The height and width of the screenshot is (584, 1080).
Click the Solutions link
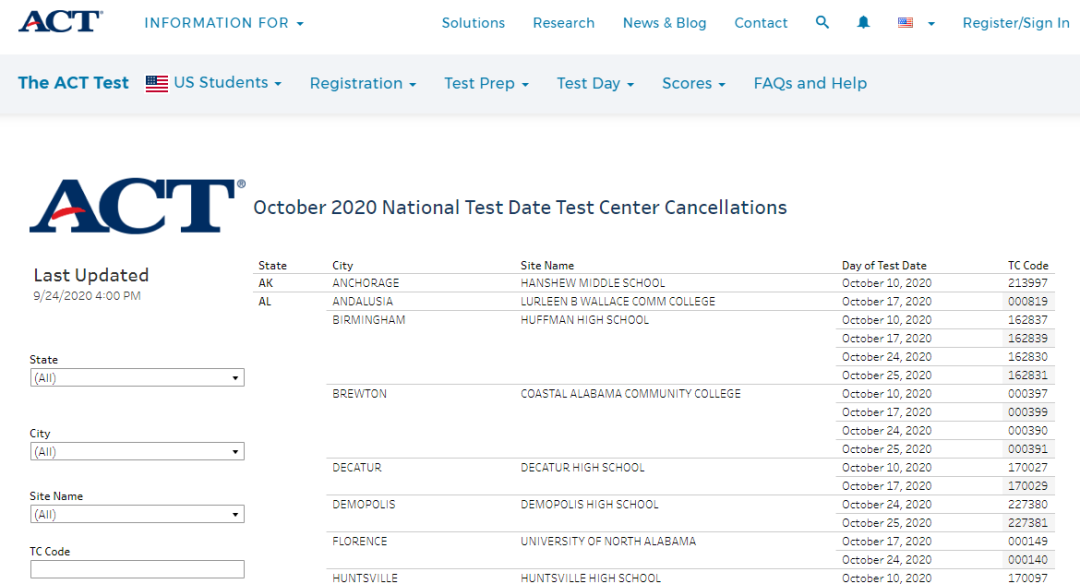point(473,23)
